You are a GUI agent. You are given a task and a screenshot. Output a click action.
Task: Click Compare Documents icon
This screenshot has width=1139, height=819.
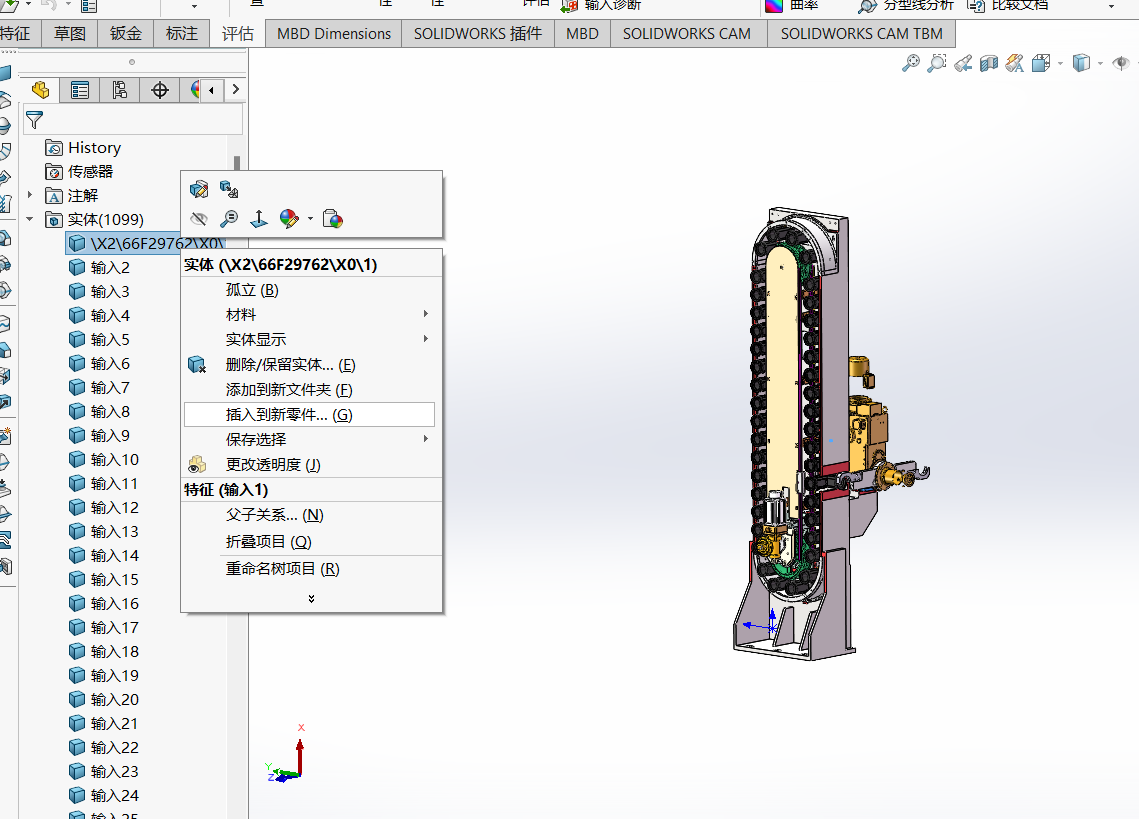tap(976, 6)
